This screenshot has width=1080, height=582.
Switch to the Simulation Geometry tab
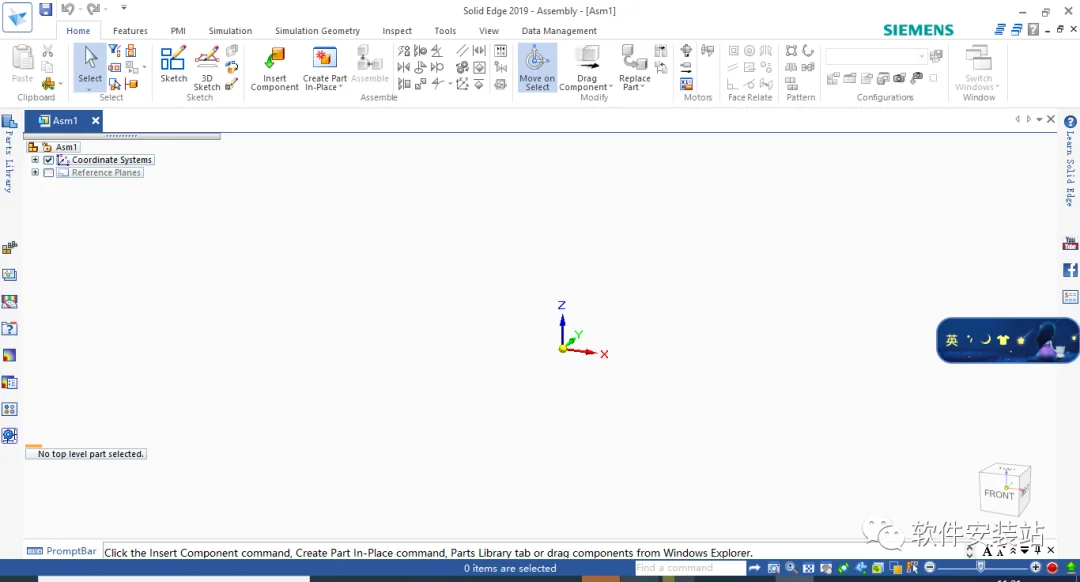coord(317,31)
